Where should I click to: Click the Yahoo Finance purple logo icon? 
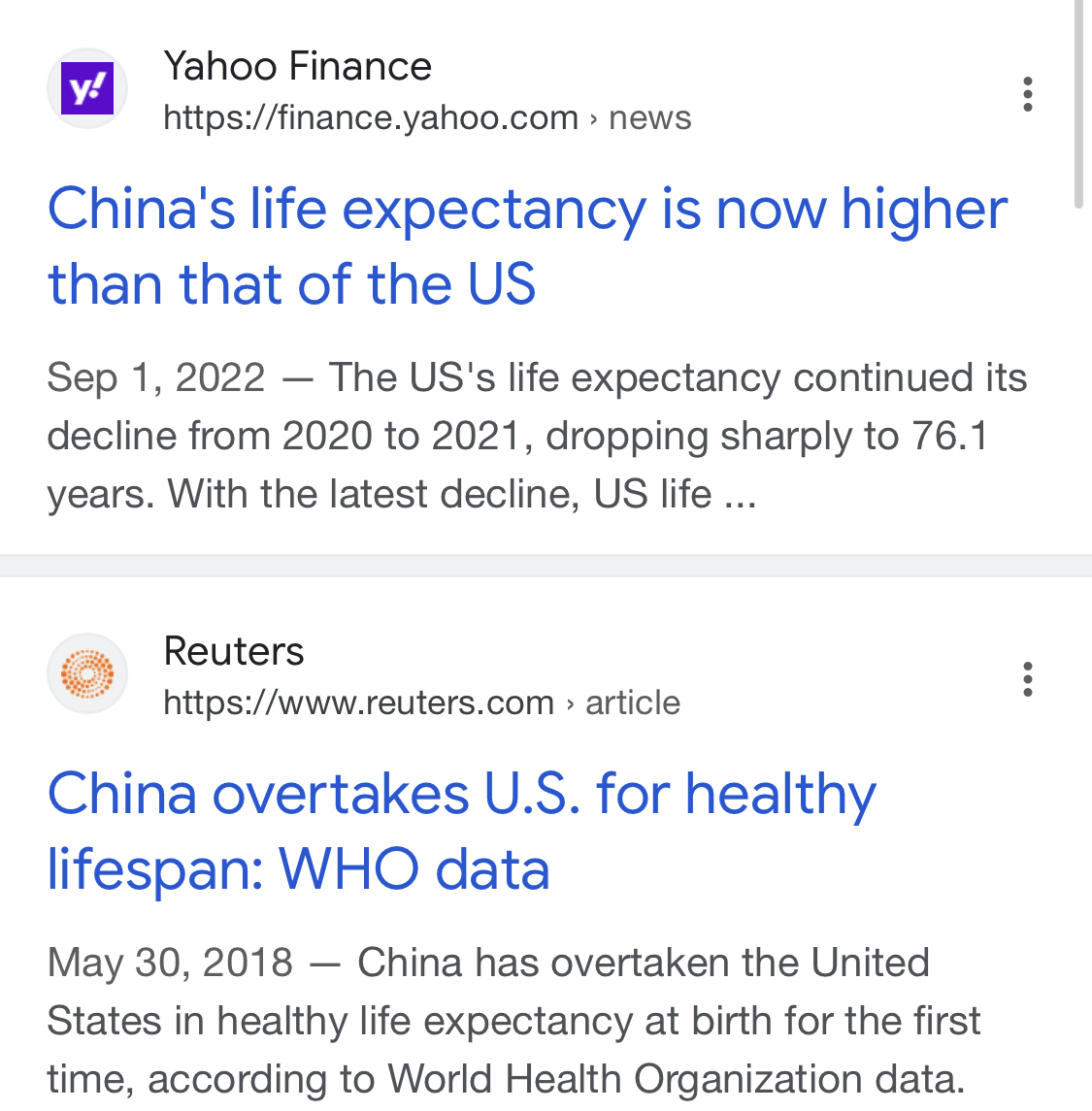pyautogui.click(x=87, y=88)
